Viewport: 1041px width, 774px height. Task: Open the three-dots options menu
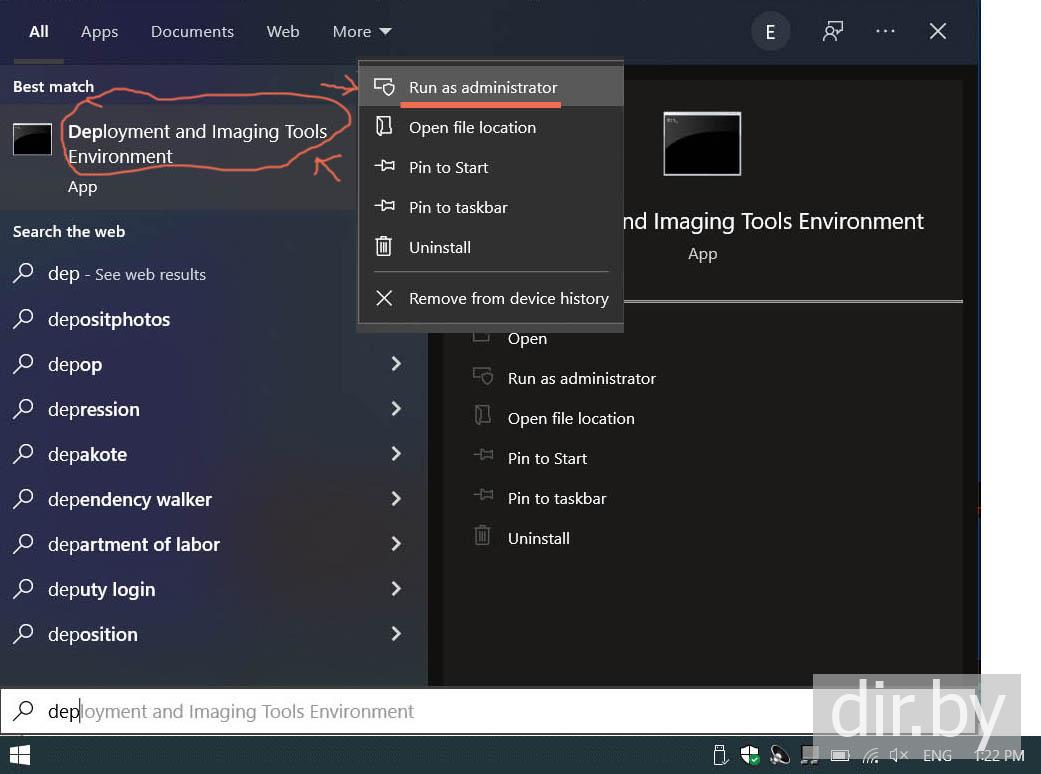pyautogui.click(x=885, y=32)
